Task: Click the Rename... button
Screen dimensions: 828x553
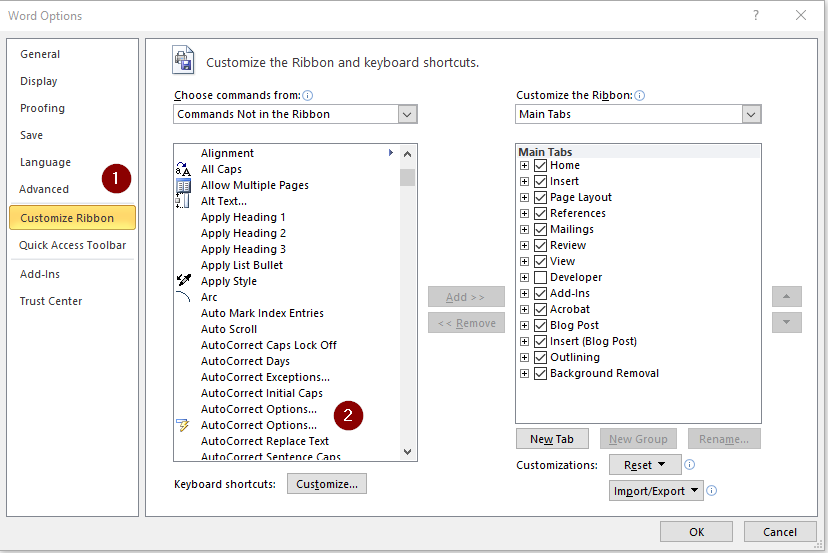Action: 724,439
